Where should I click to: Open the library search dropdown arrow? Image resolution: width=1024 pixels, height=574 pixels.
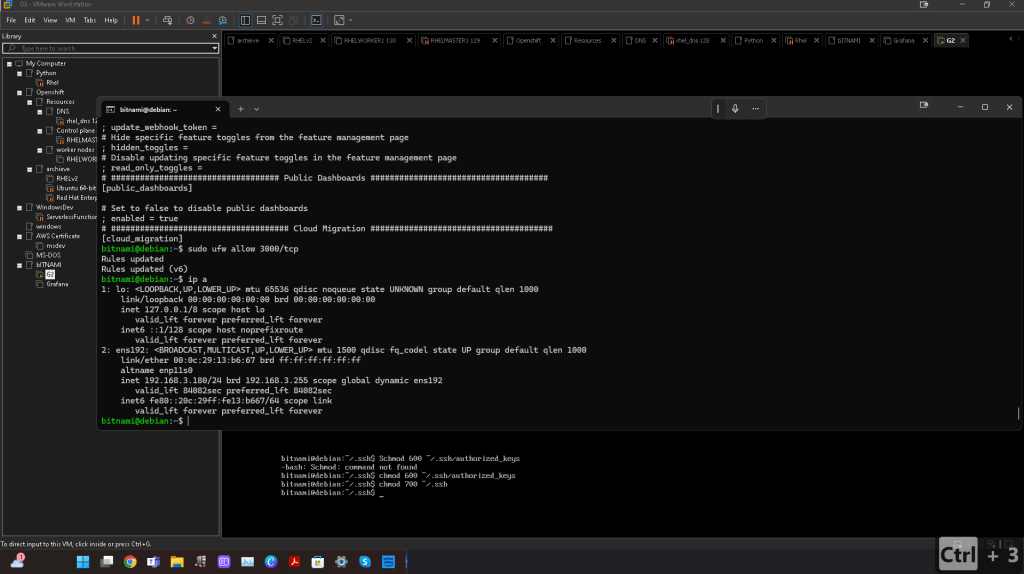(214, 48)
